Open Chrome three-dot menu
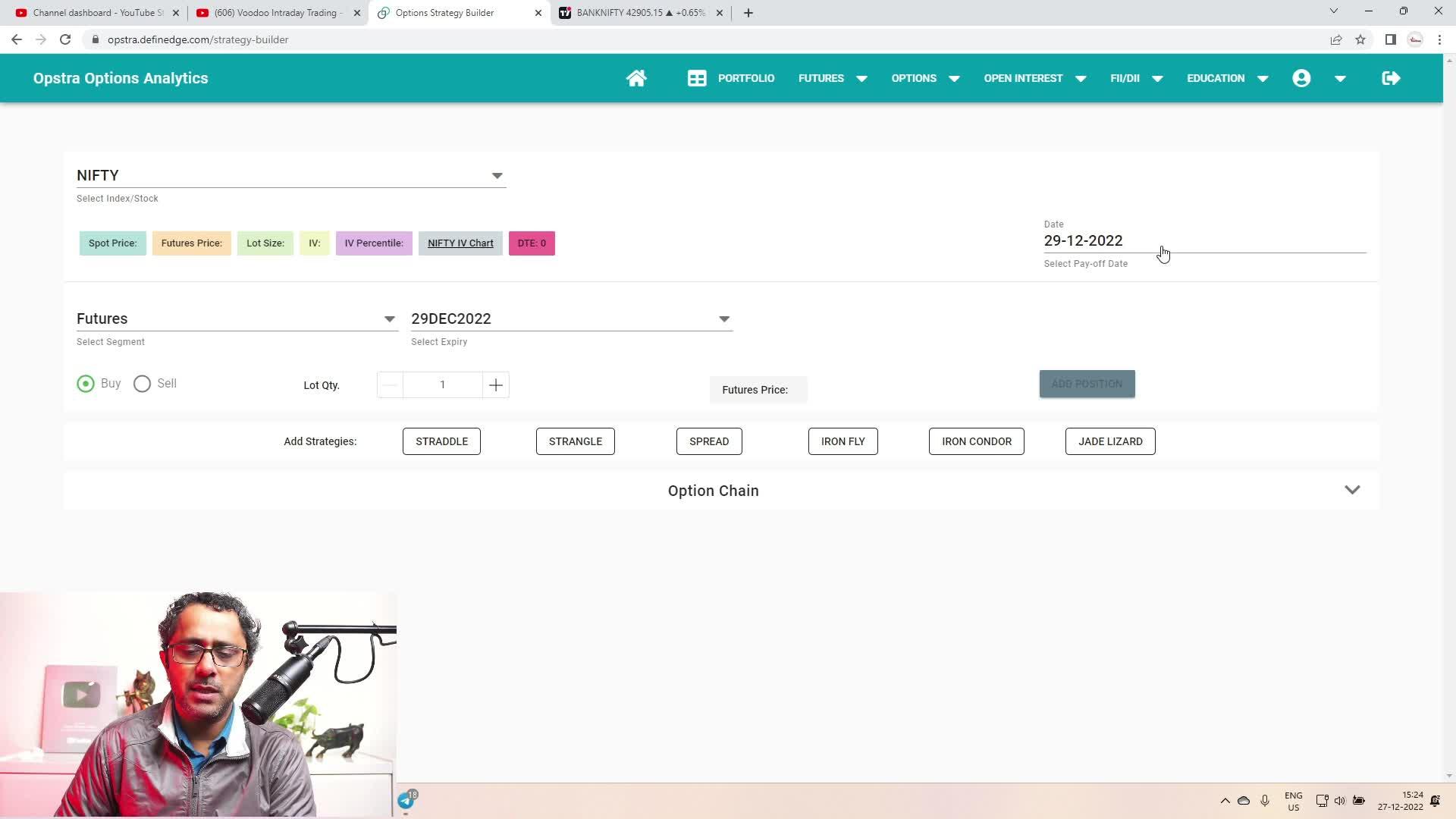Image resolution: width=1456 pixels, height=819 pixels. click(x=1439, y=39)
